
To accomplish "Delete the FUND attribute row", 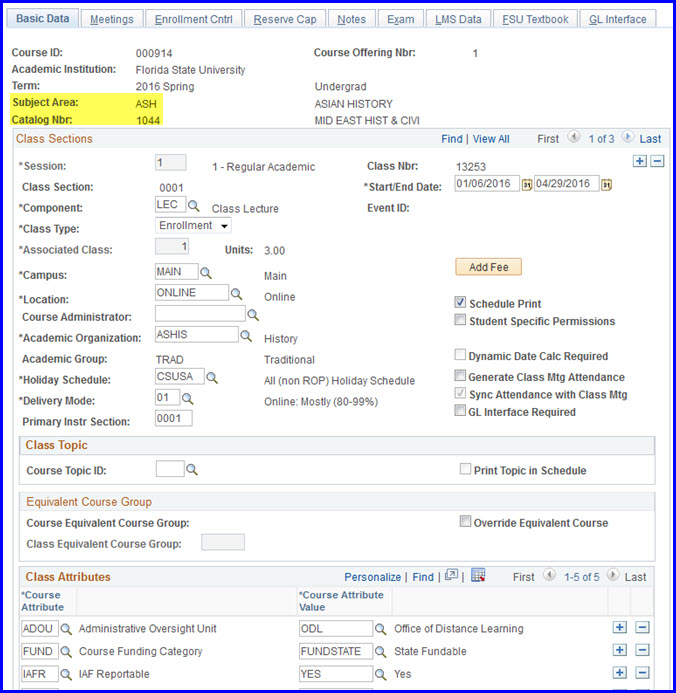I will pos(642,650).
